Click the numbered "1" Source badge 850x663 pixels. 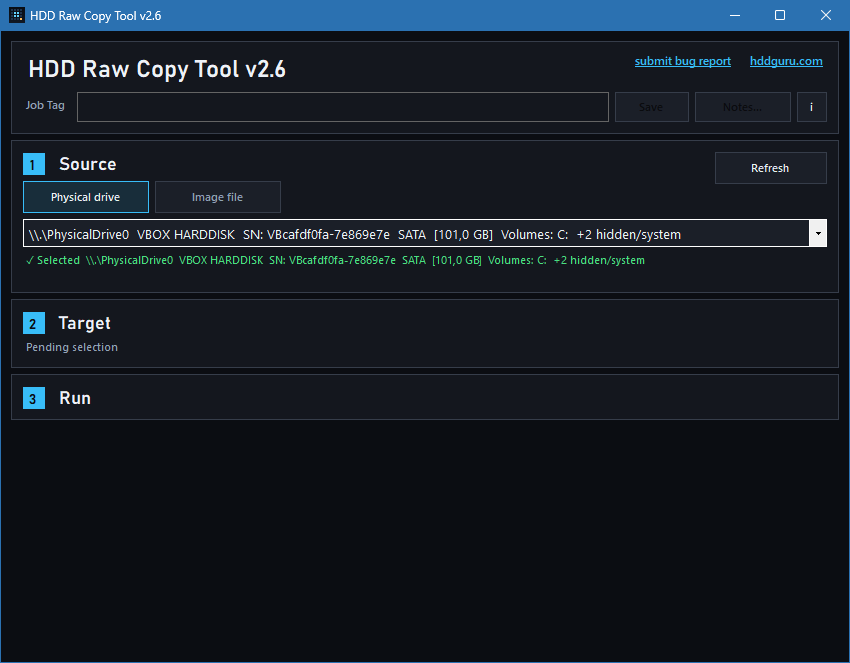[33, 163]
